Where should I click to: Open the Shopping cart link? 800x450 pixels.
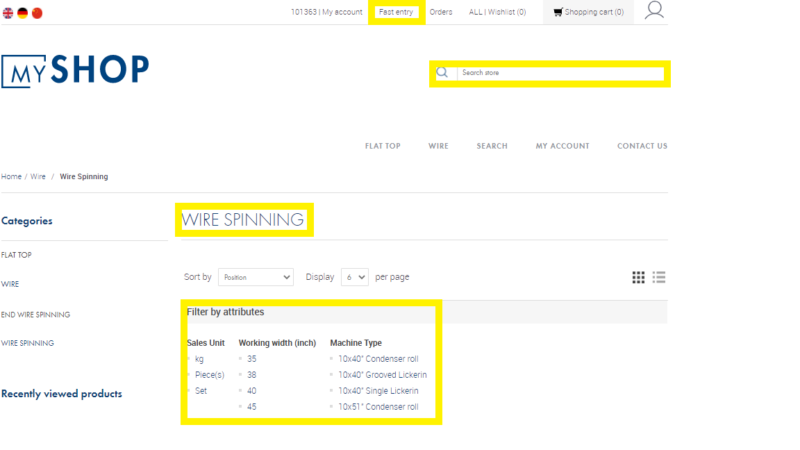tap(588, 12)
